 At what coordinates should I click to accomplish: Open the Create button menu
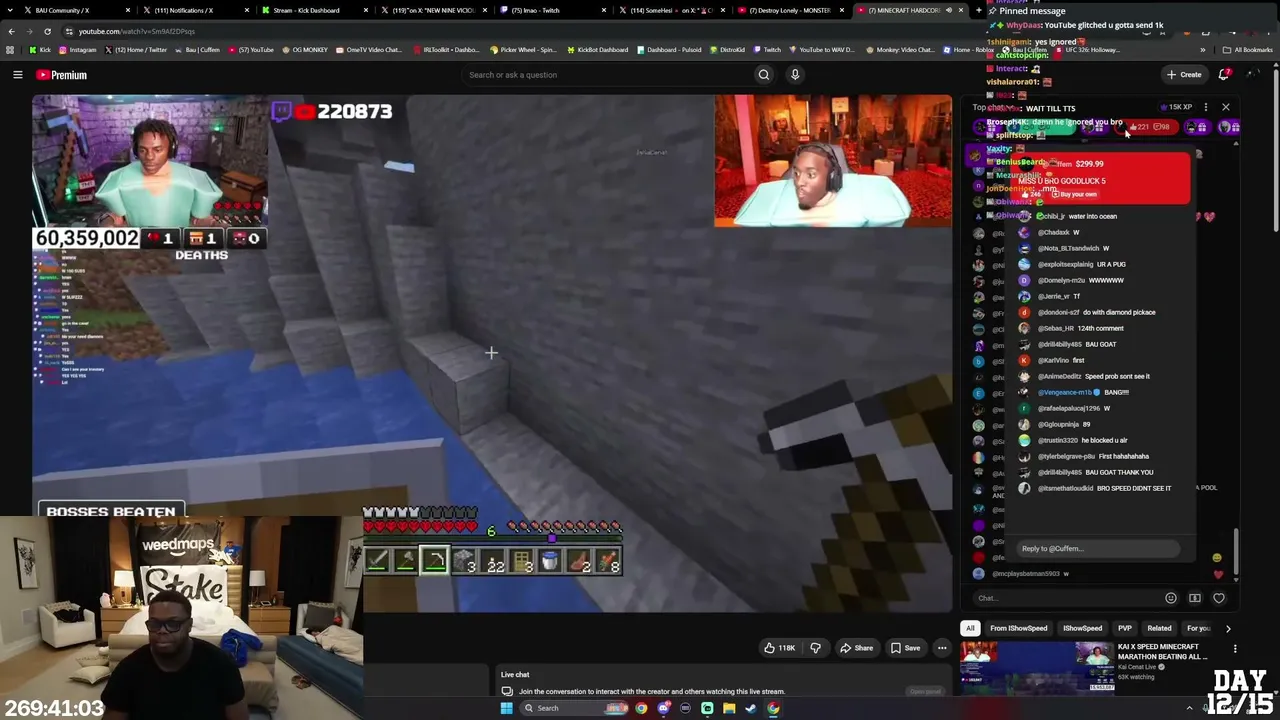point(1184,75)
